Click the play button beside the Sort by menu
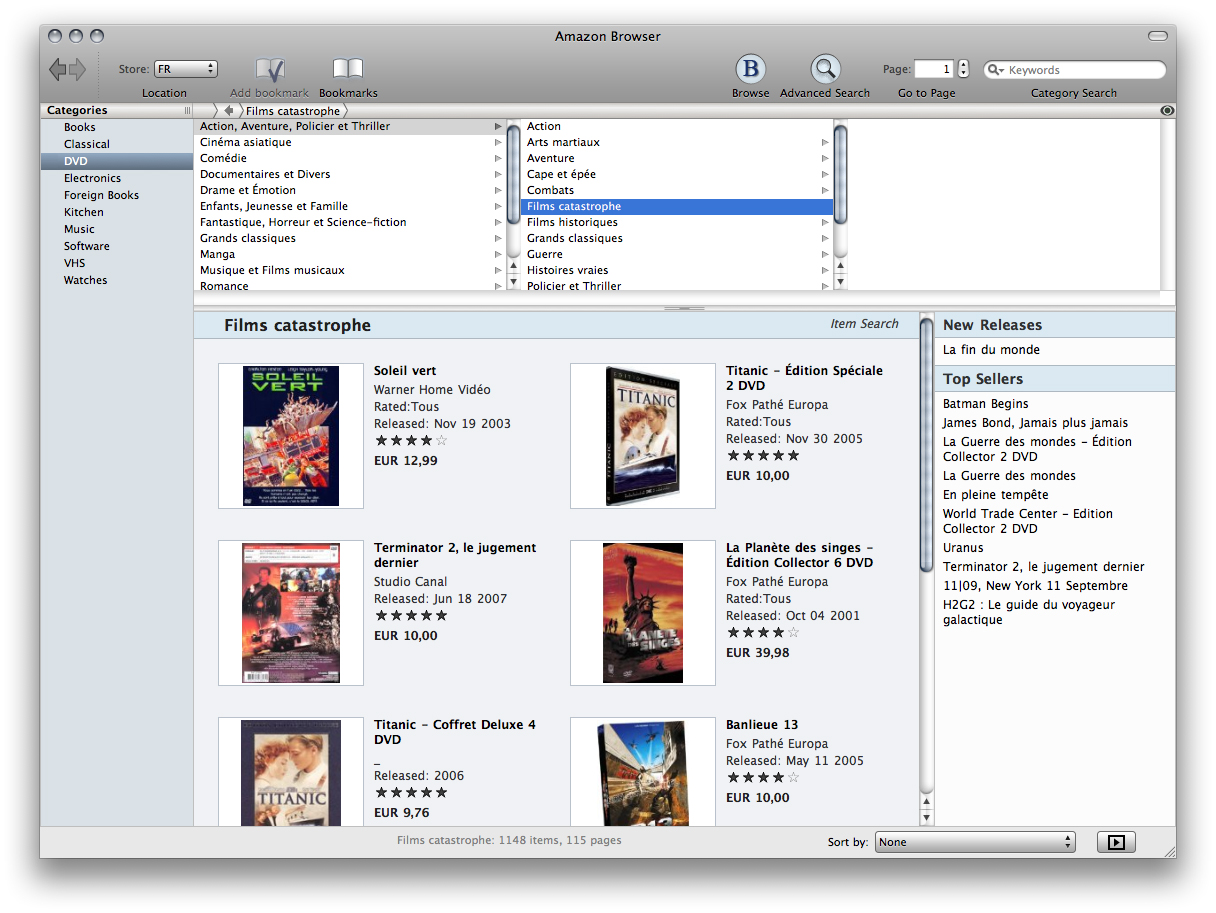Image resolution: width=1216 pixels, height=913 pixels. [x=1116, y=842]
